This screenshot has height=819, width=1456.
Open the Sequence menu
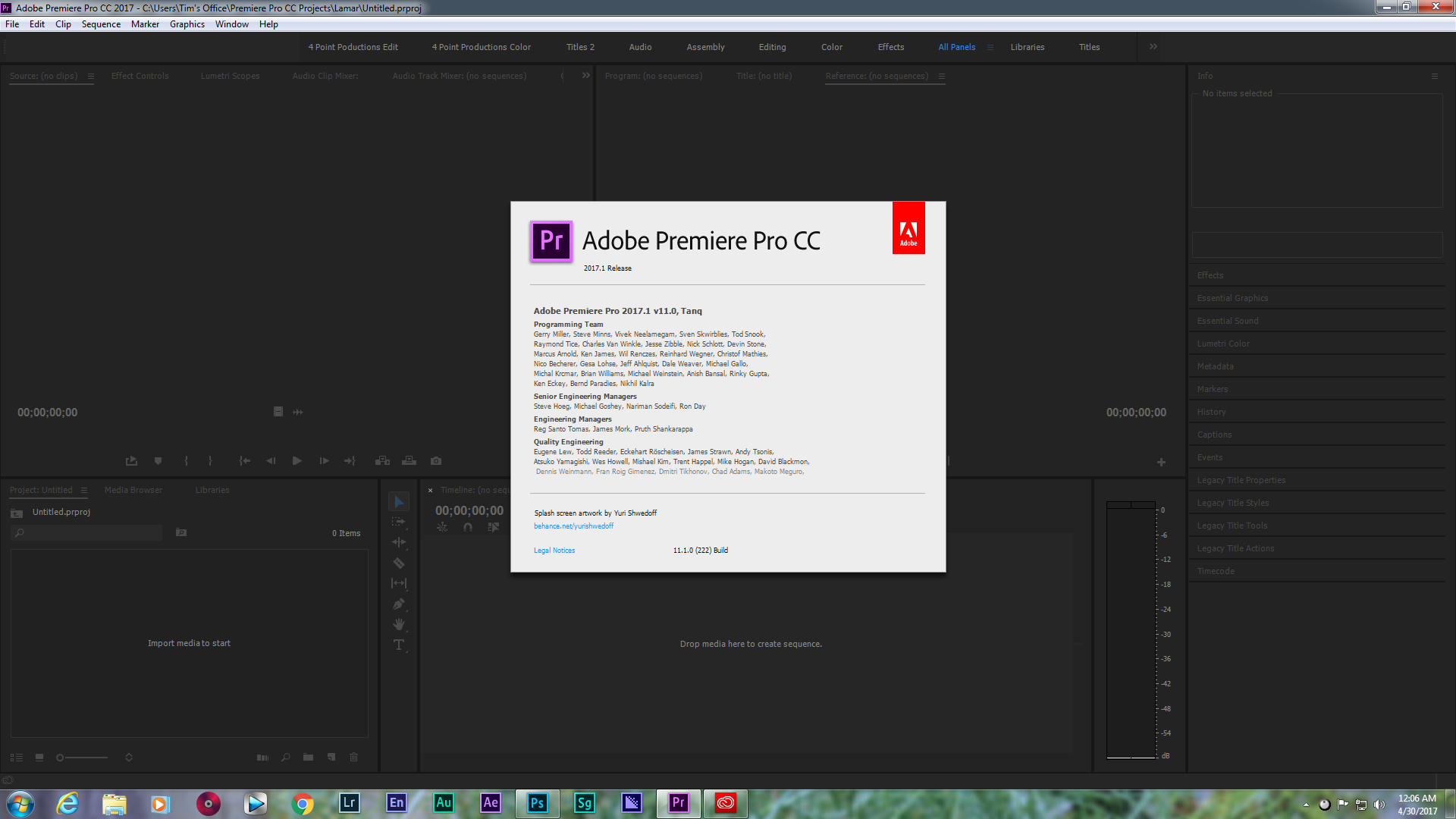coord(101,24)
